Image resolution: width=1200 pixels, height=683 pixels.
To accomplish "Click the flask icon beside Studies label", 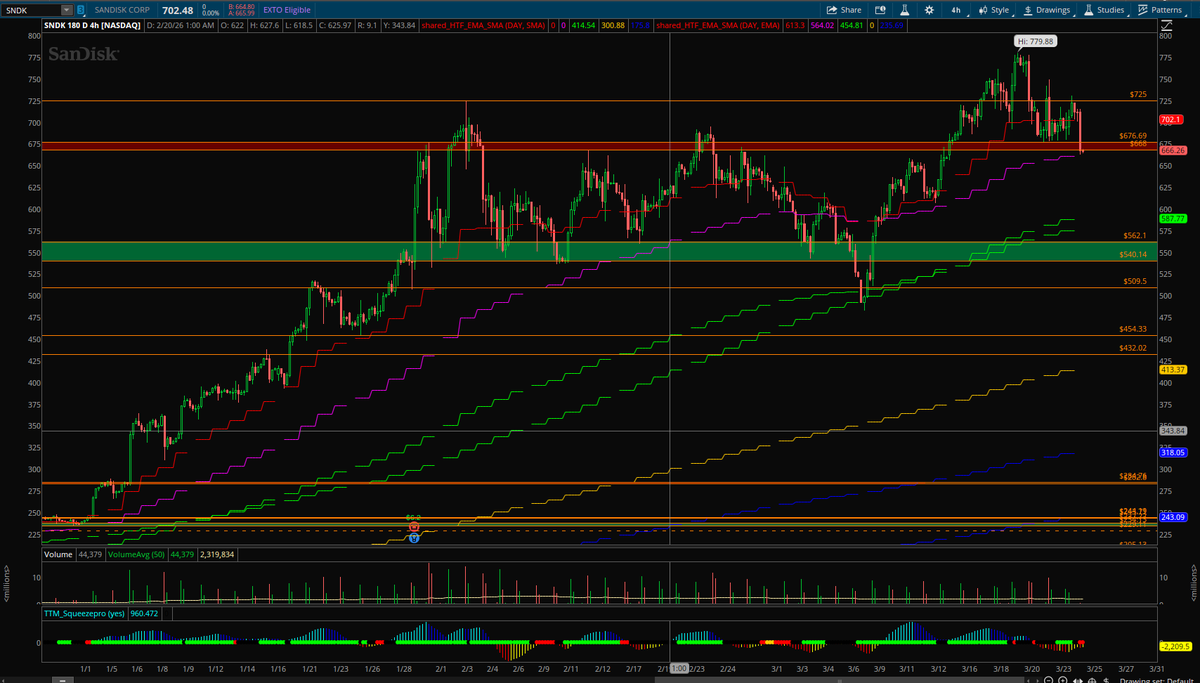I will tap(1090, 9).
